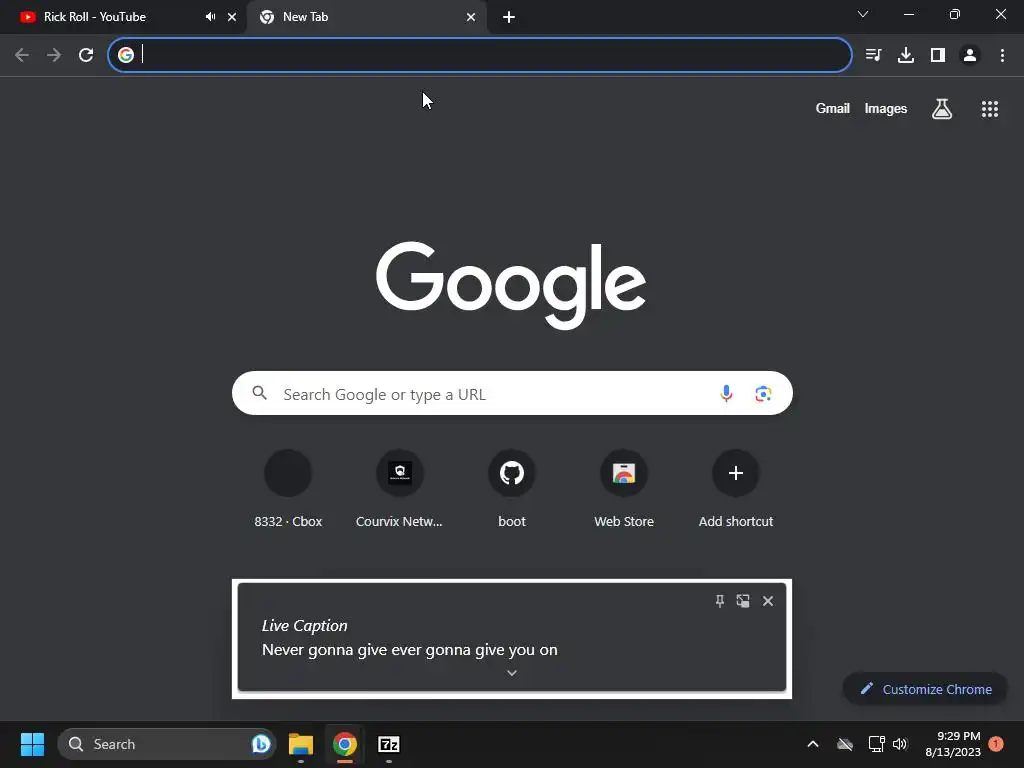Open the 8332 · Cbox shortcut

(x=288, y=488)
